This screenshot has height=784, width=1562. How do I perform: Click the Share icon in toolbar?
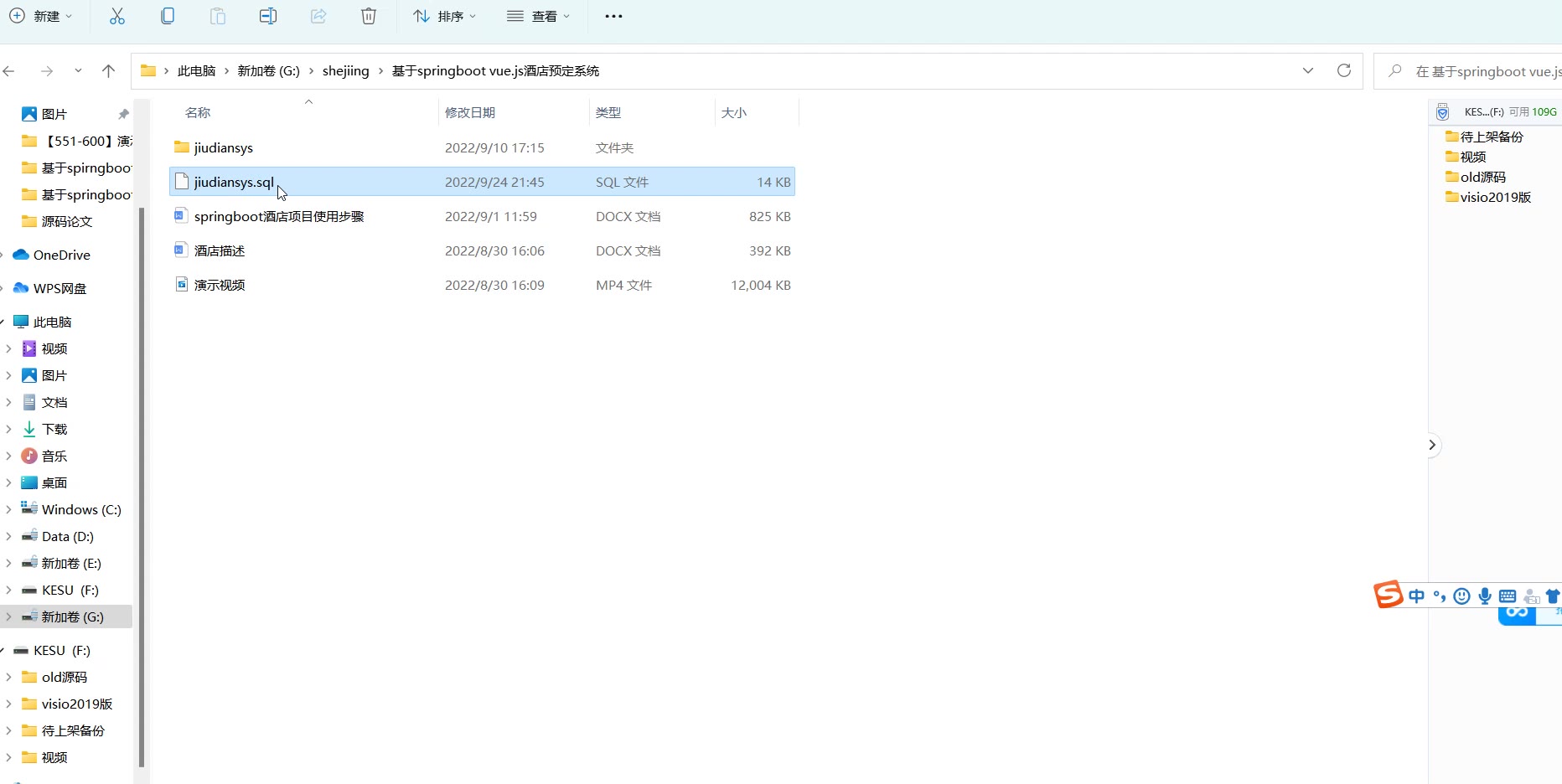tap(318, 16)
